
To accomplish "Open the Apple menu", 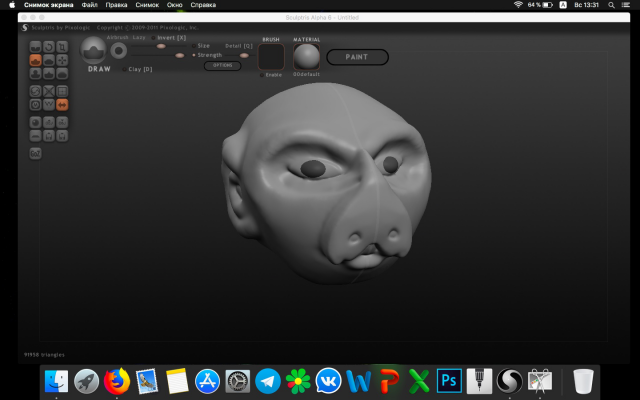I will (x=12, y=5).
